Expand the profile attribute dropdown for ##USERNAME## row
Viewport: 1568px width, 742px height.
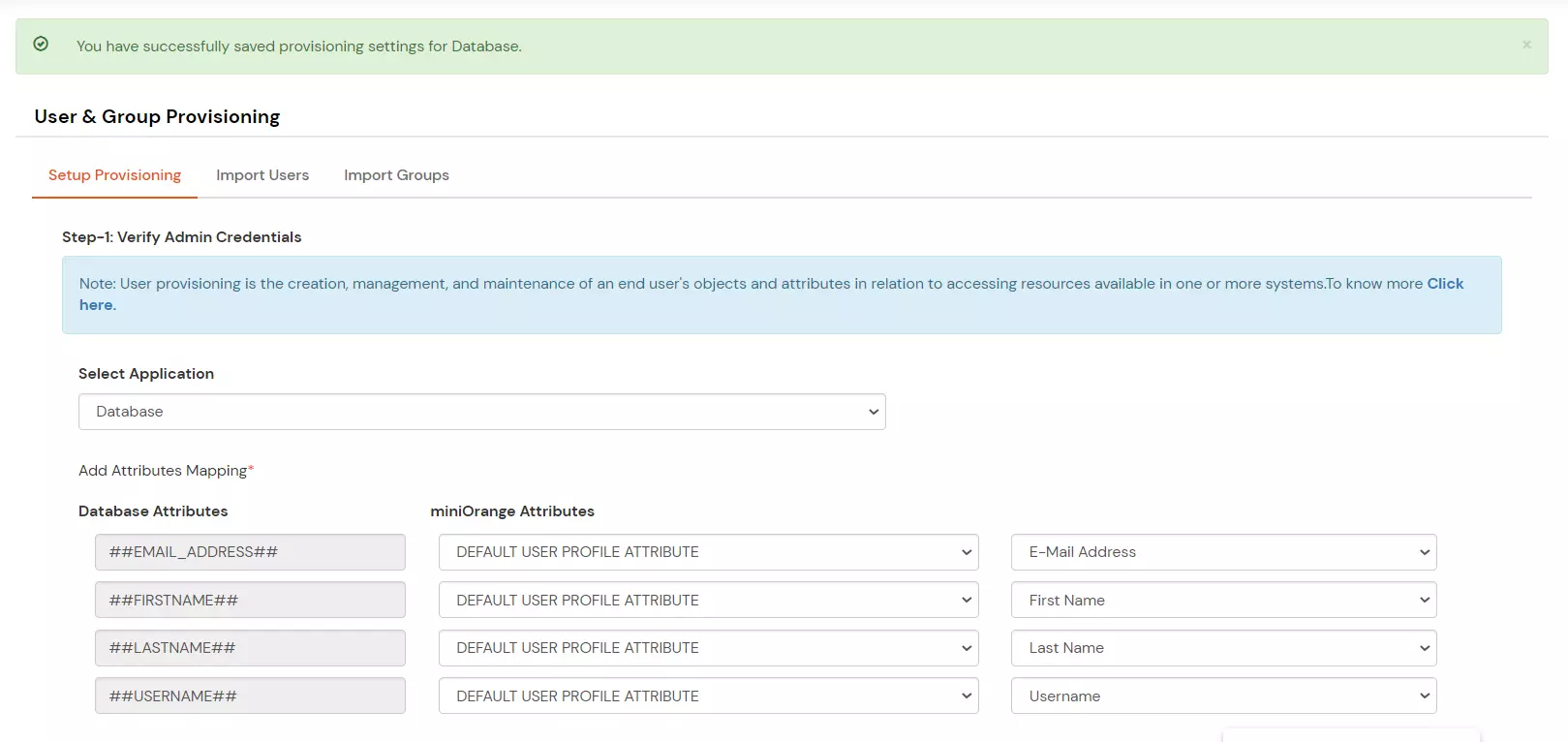click(709, 696)
